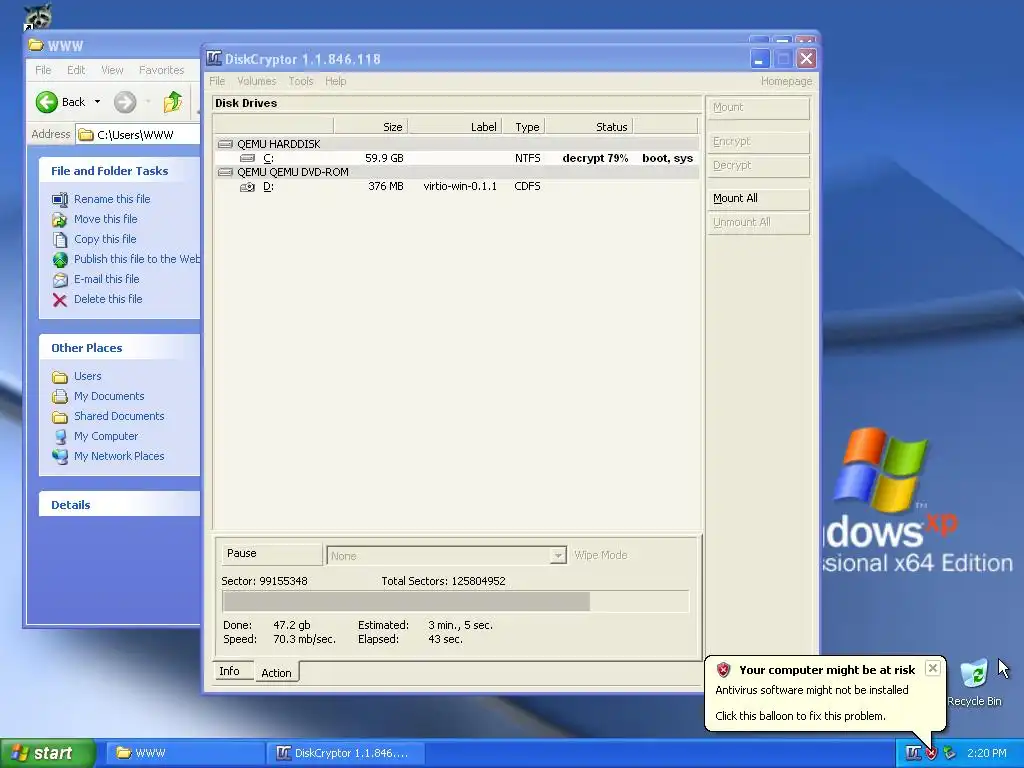Click the Encrypt button
Viewport: 1024px width, 768px height.
pyautogui.click(x=758, y=142)
